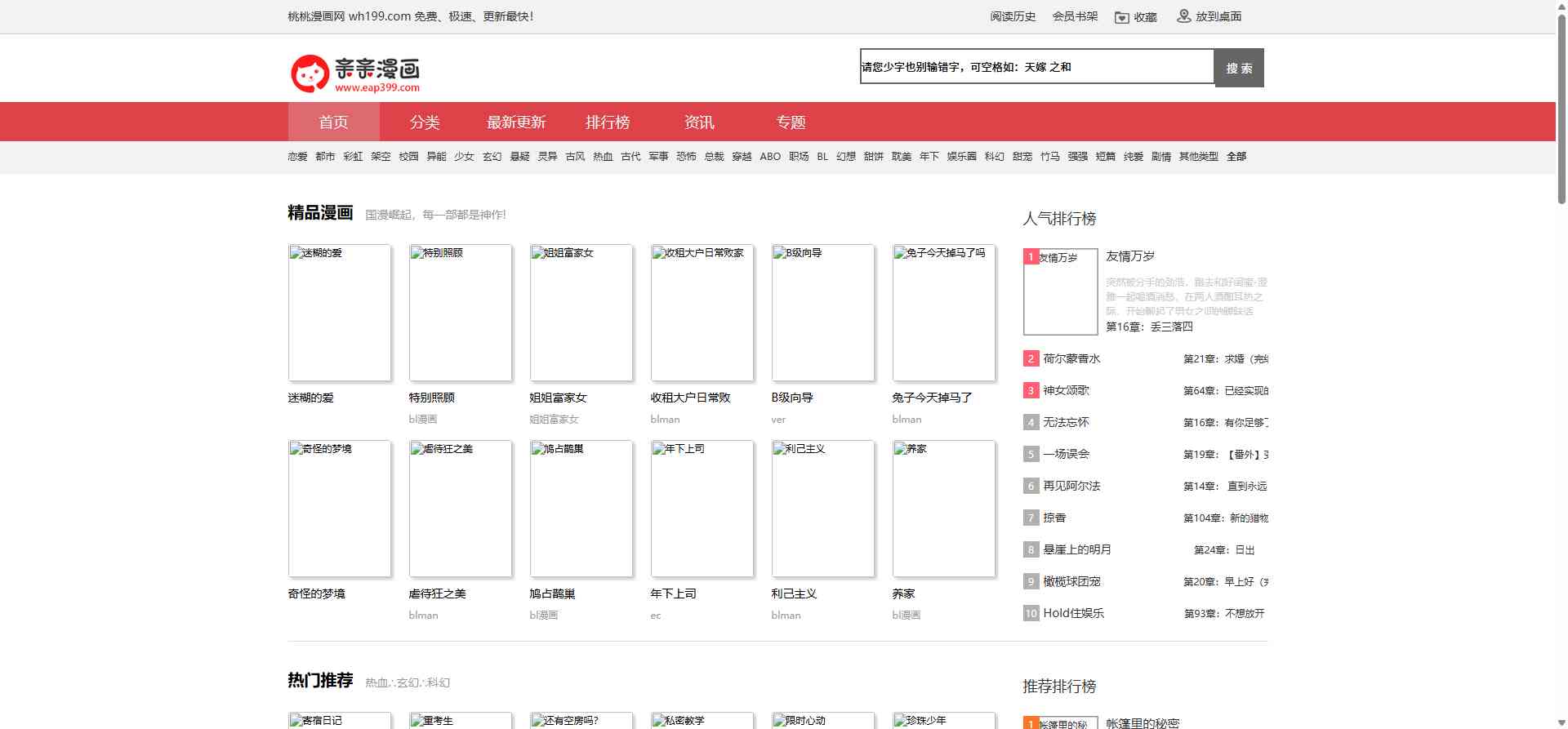Go to 最新更新 in the nav bar
The width and height of the screenshot is (1568, 729).
click(516, 122)
